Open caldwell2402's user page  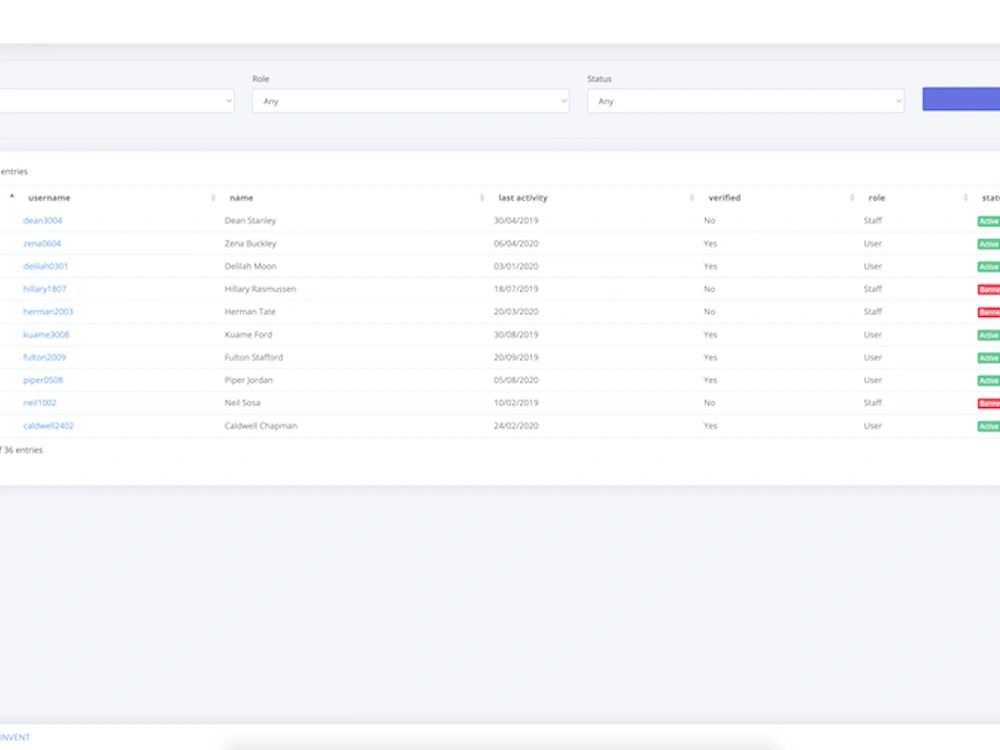47,425
